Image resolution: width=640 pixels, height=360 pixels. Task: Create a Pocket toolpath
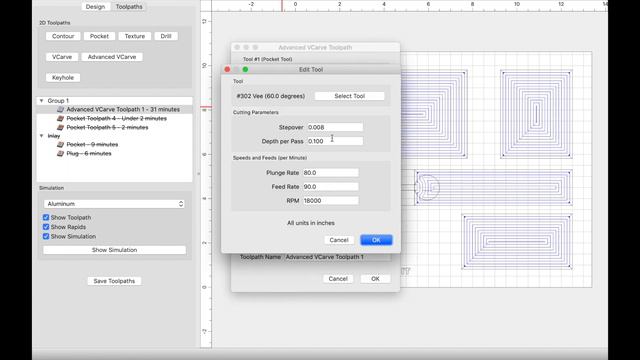coord(99,36)
